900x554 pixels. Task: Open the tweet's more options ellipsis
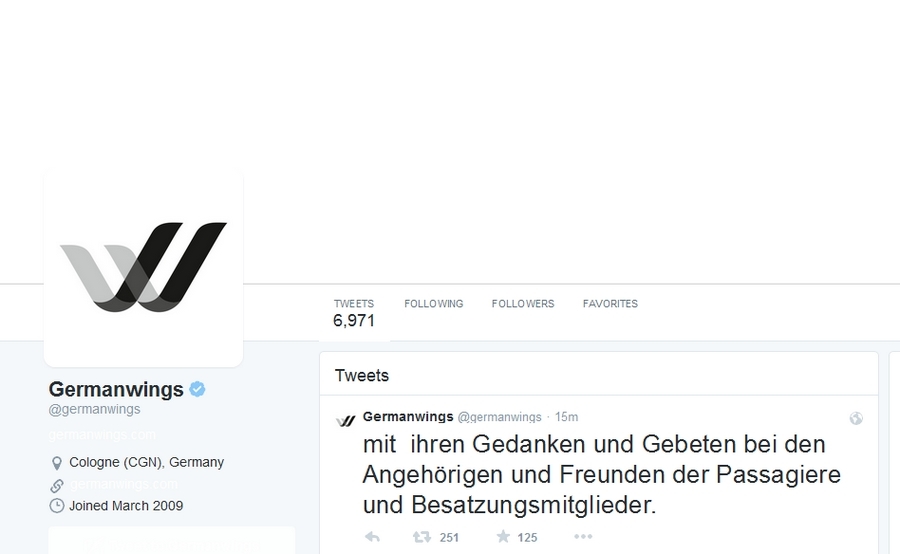click(x=583, y=537)
